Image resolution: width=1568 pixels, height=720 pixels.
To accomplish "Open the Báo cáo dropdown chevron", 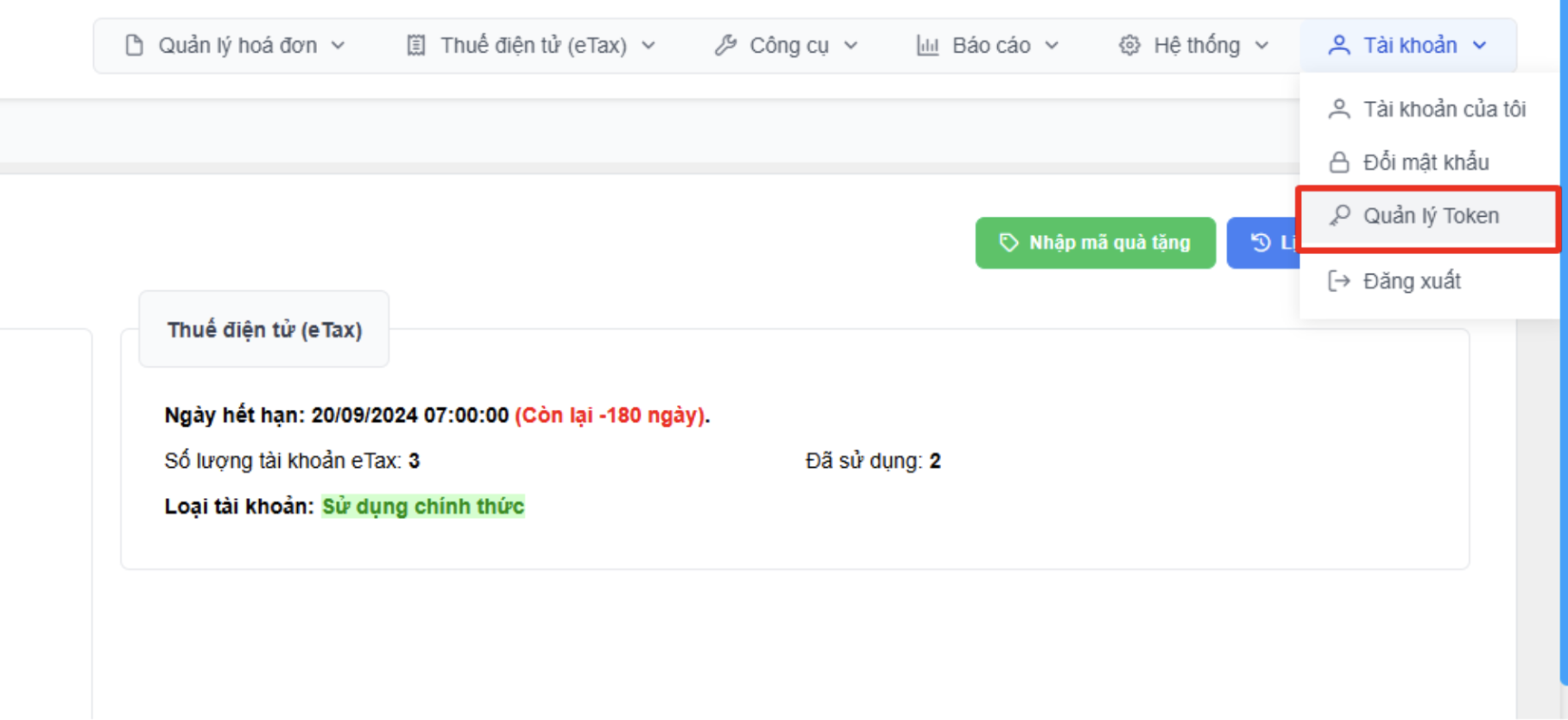I will 1052,45.
